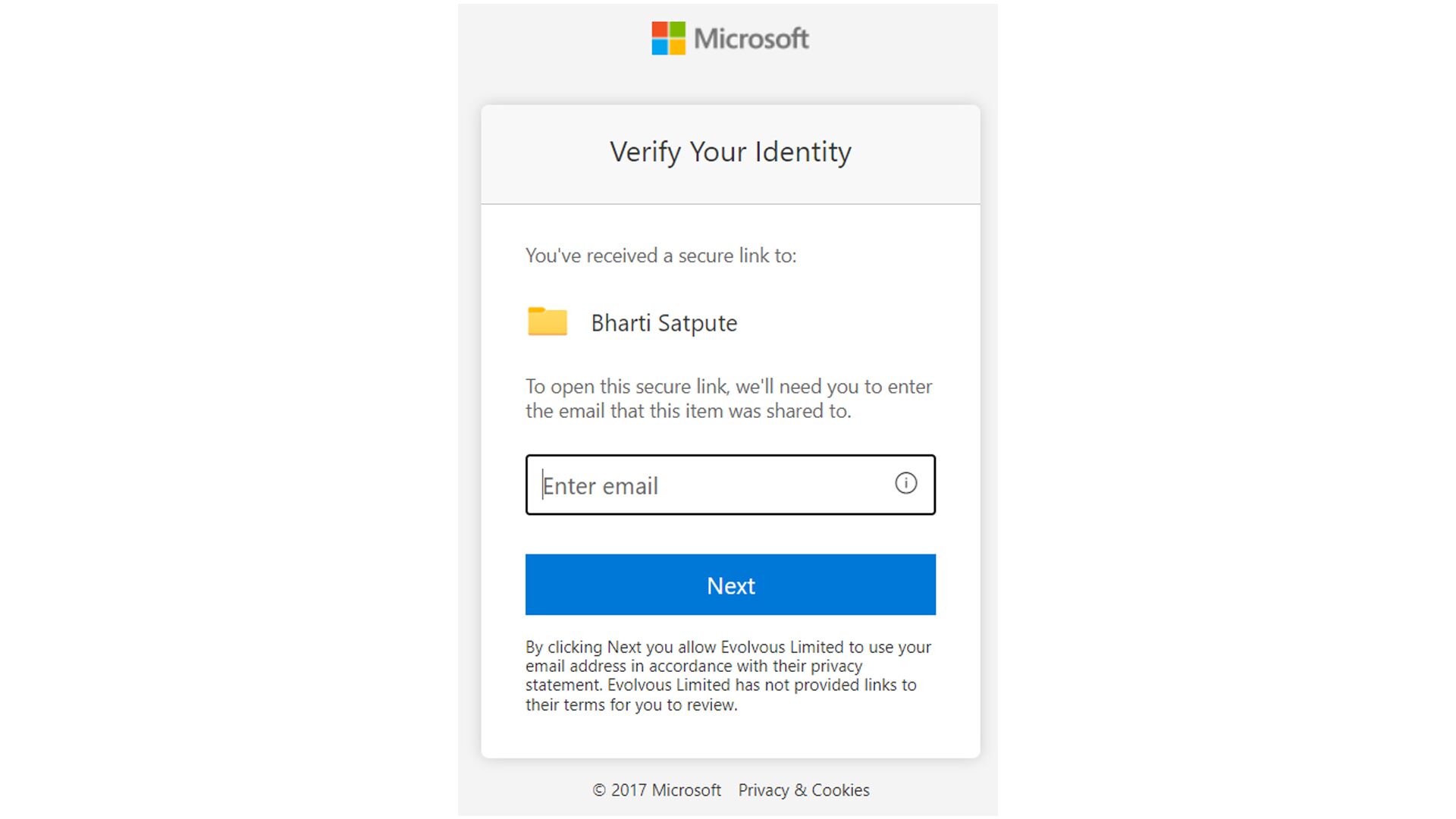The height and width of the screenshot is (819, 1456).
Task: Click empty white margin left of the page
Action: click(227, 409)
